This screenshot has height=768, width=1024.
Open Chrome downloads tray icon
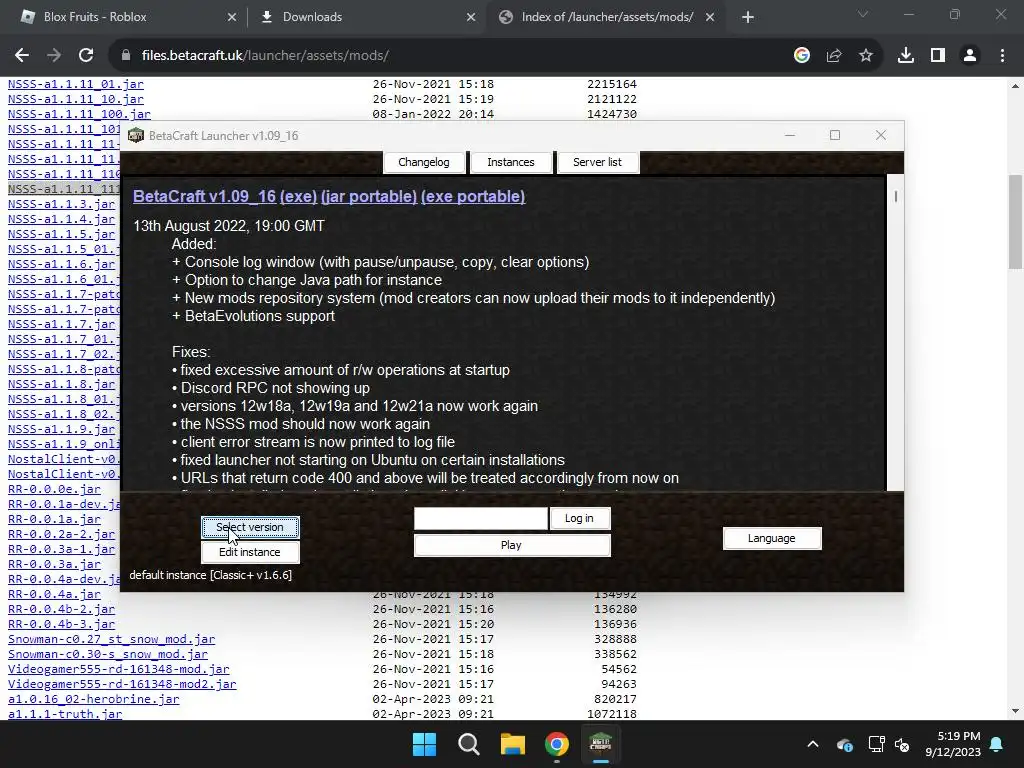click(x=906, y=56)
